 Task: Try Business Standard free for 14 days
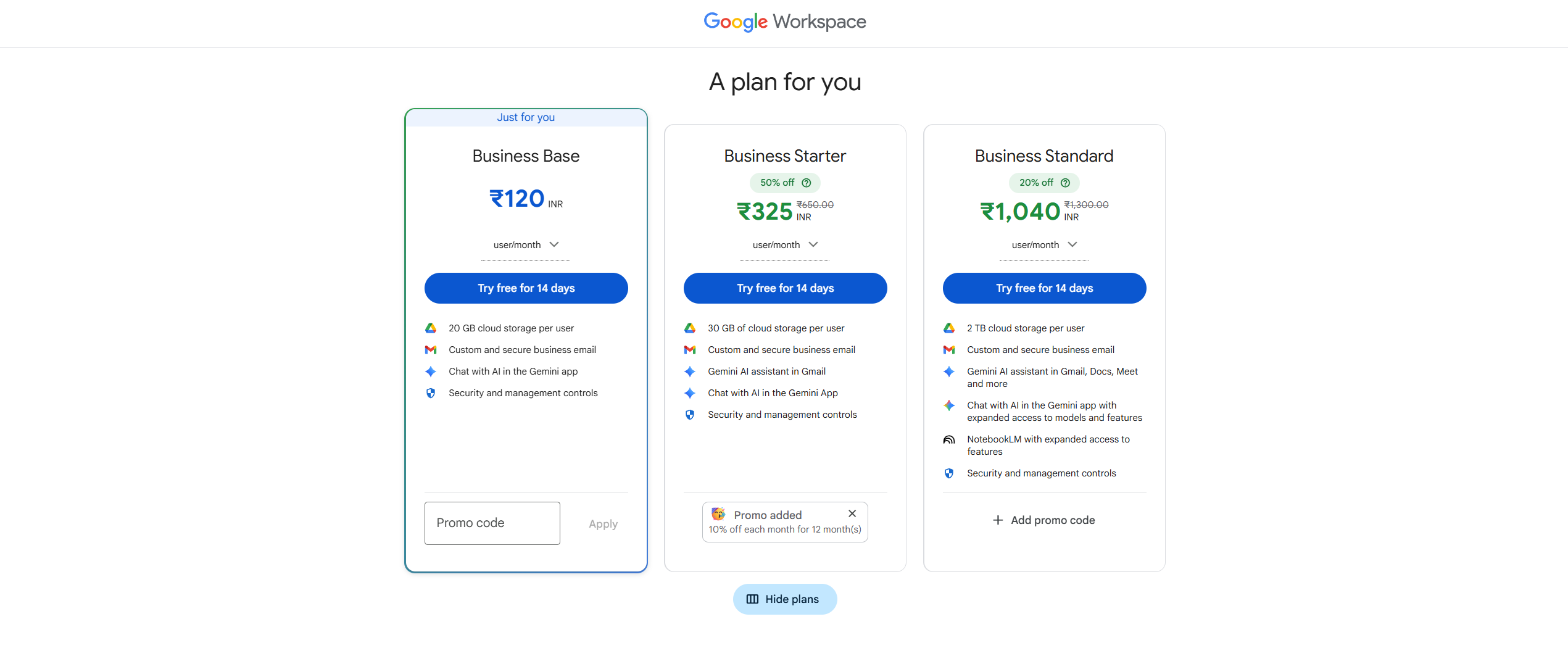tap(1044, 288)
